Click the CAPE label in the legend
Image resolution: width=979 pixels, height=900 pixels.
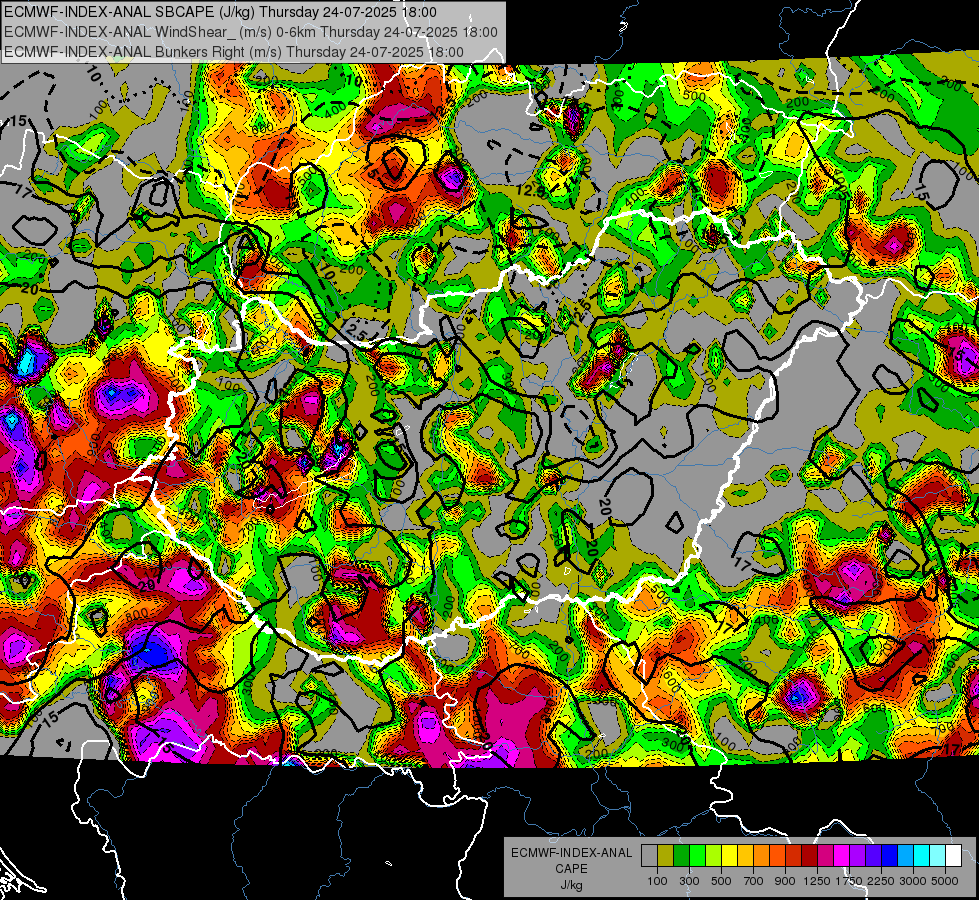click(x=571, y=869)
